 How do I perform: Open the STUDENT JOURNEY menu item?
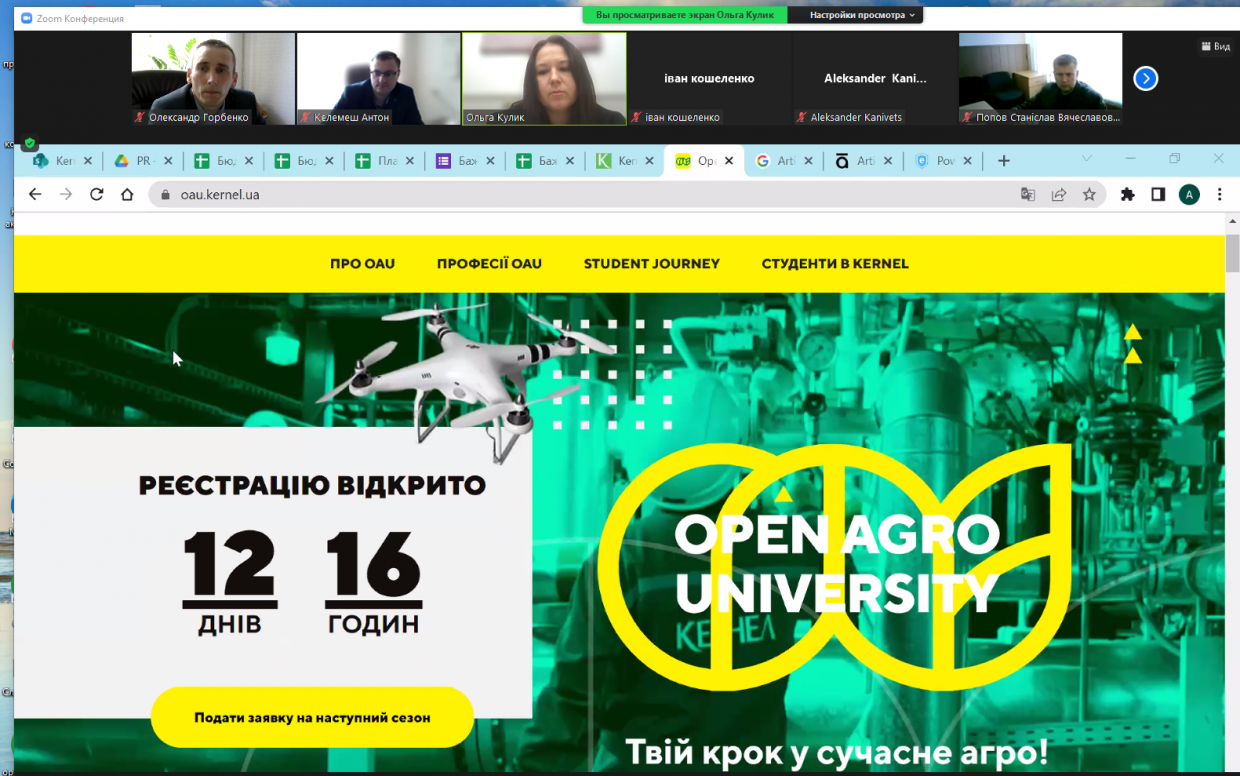(x=652, y=264)
